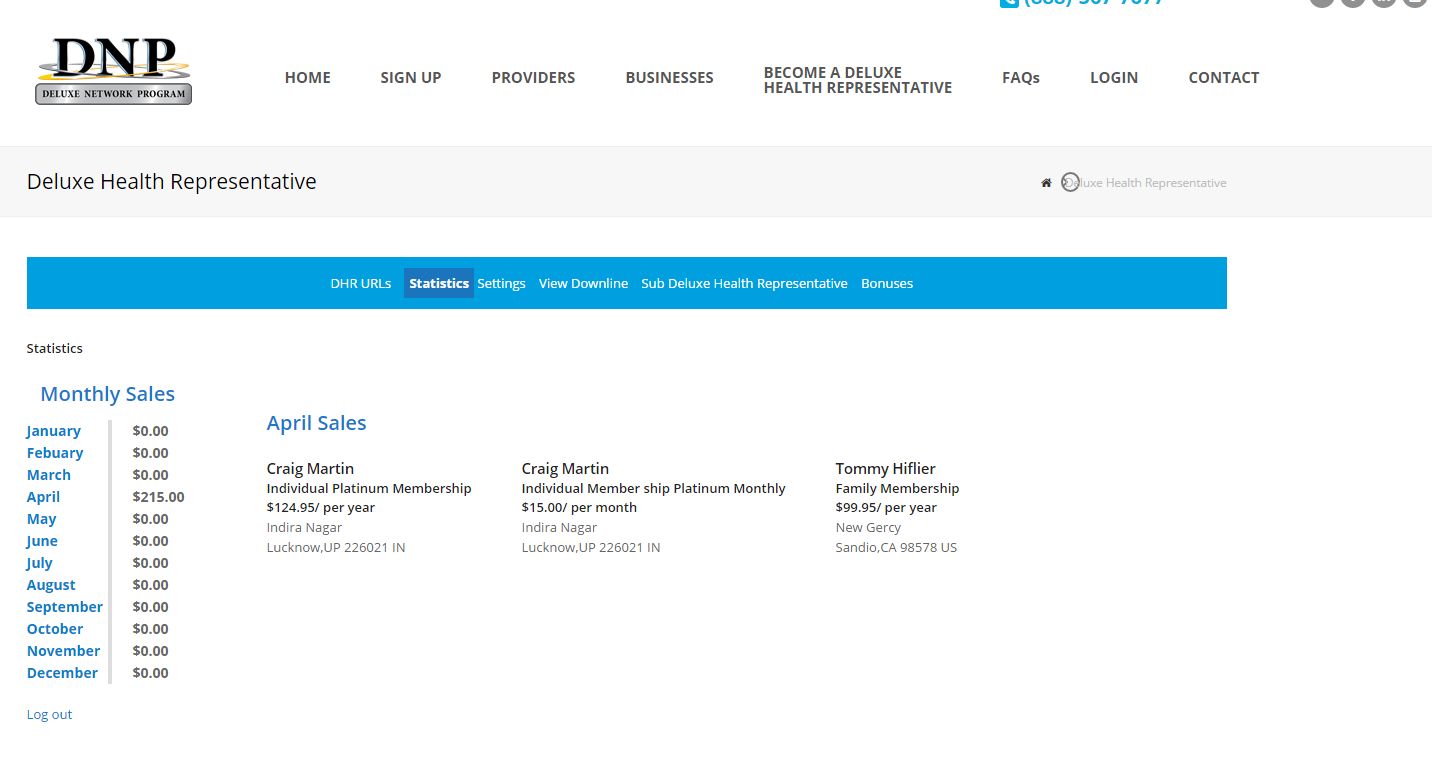The image size is (1432, 767).
Task: Go to the SIGN UP page
Action: [411, 78]
